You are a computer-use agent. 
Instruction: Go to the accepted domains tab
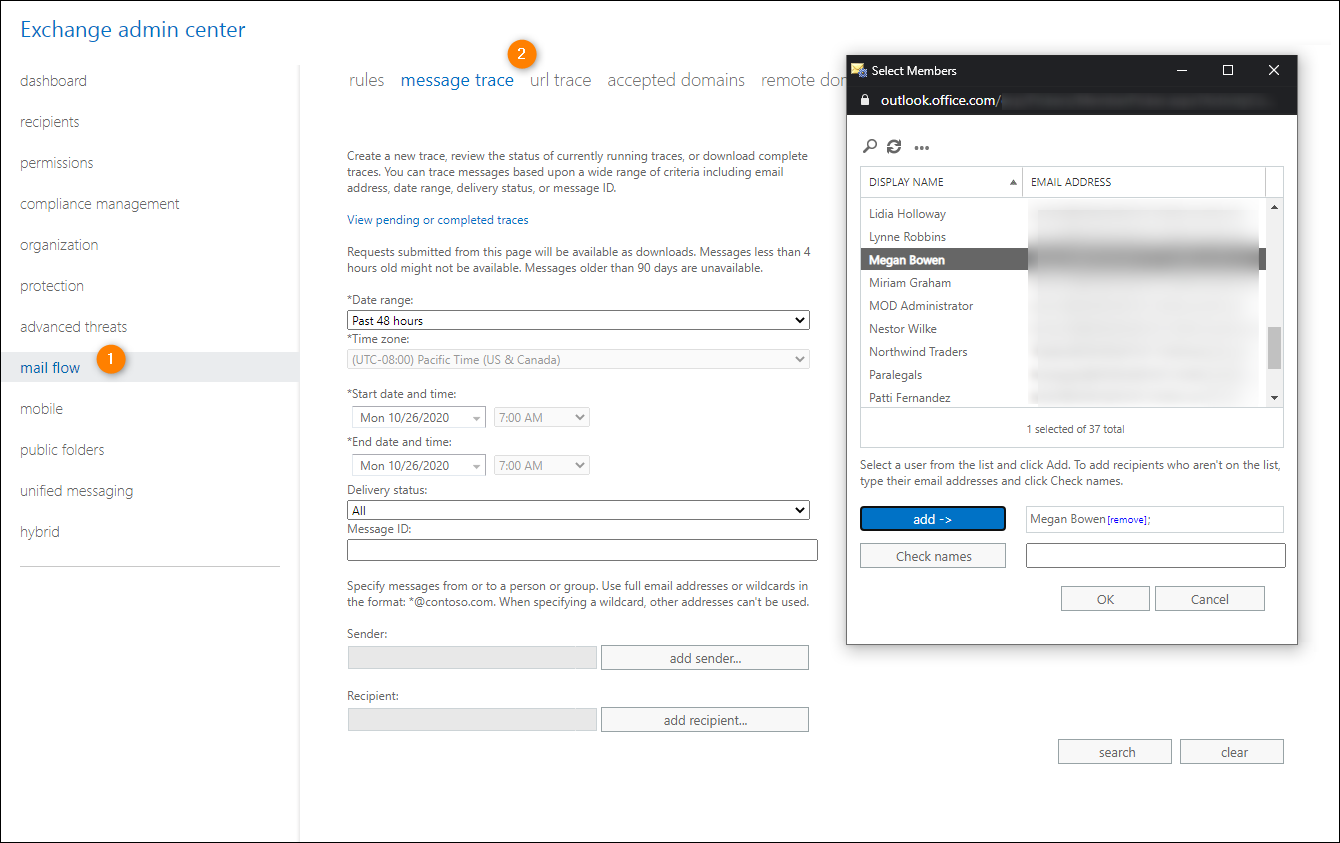676,80
